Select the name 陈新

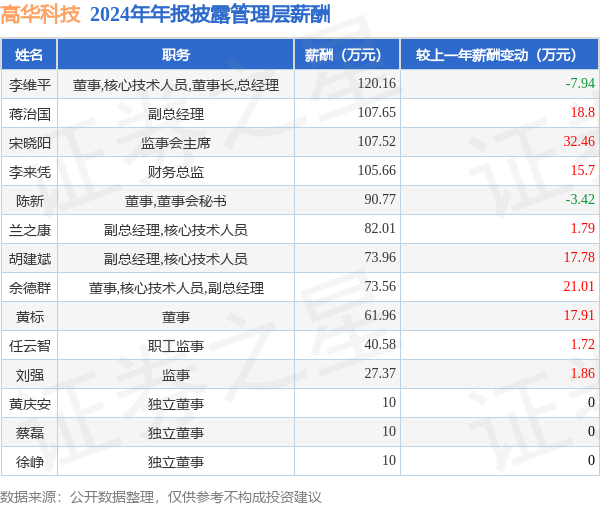point(30,201)
